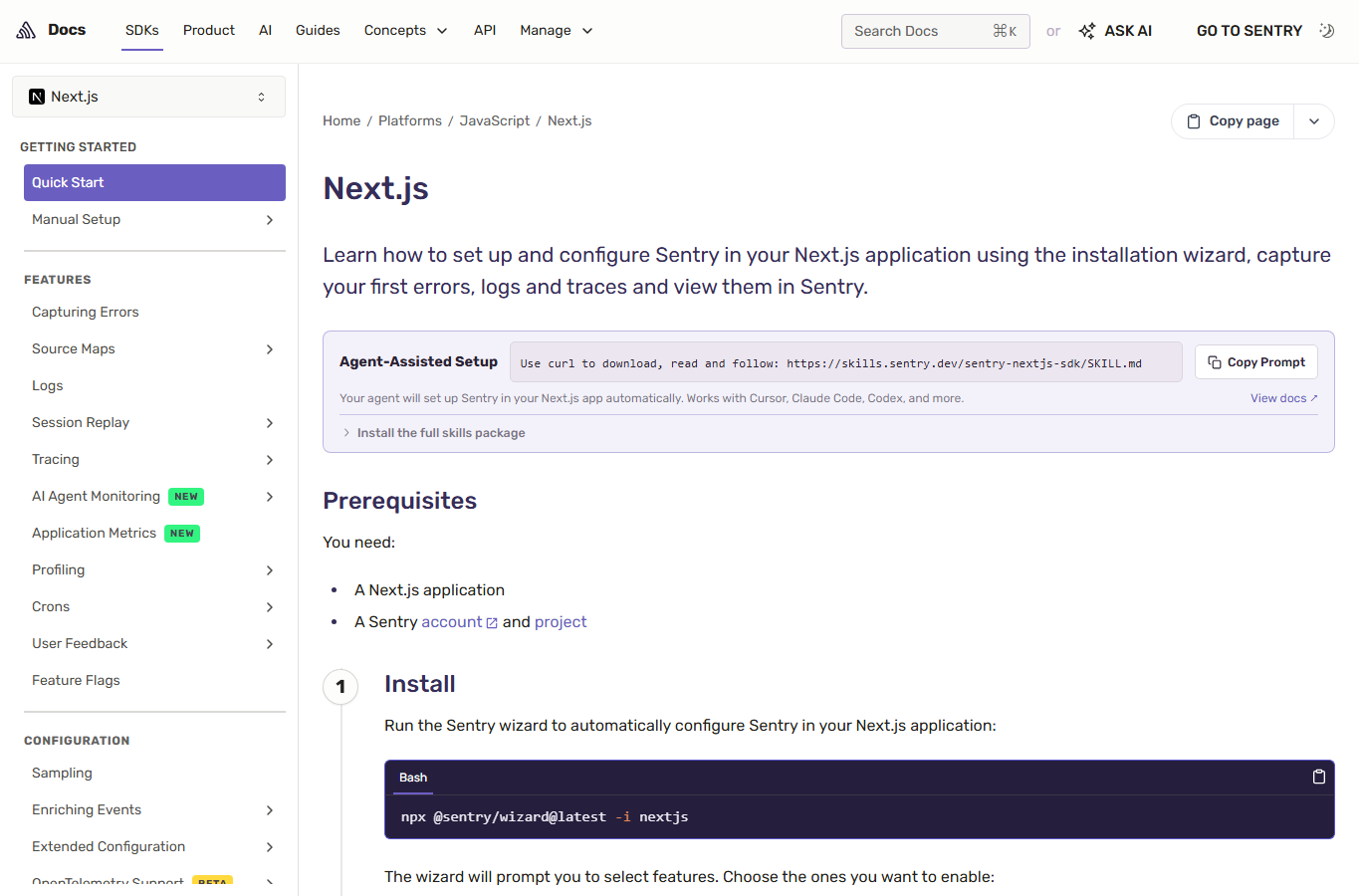This screenshot has height=896, width=1359.
Task: Open the Product nav item
Action: click(x=209, y=30)
